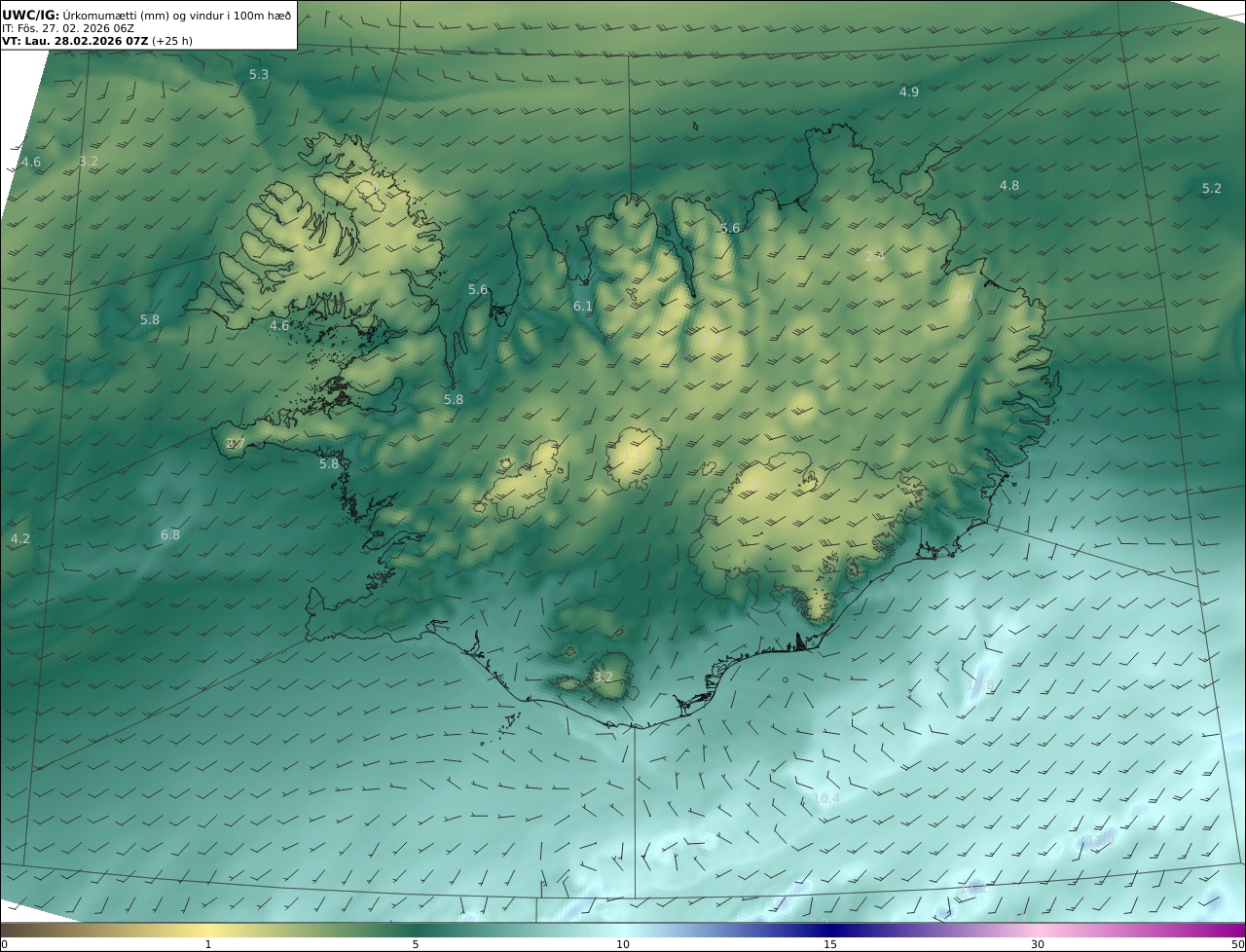Select the 4.9 value label on the map
1246x952 pixels.
click(x=908, y=92)
